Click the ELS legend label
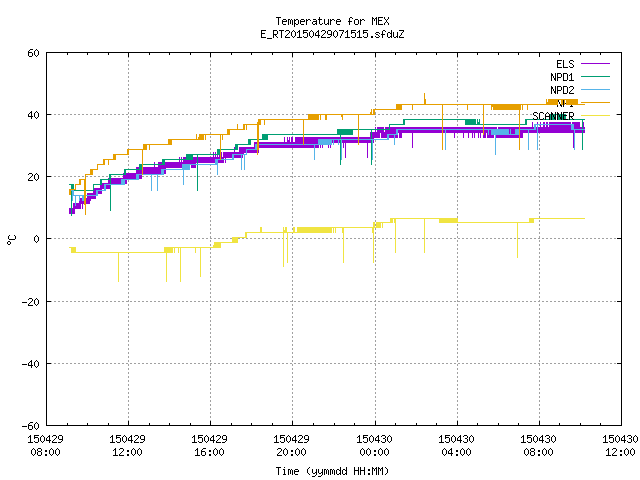Screen dimensions: 640x480 click(x=565, y=64)
